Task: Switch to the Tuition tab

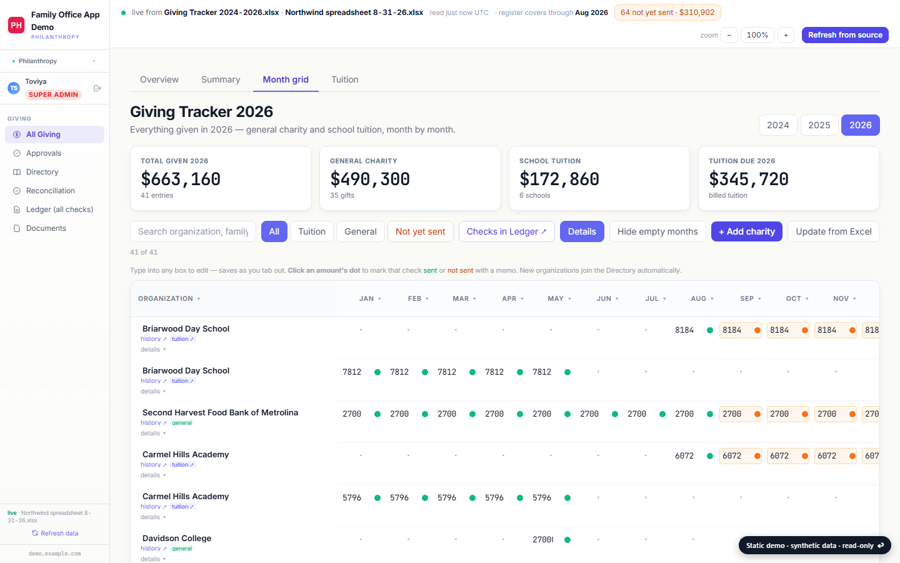Action: coord(344,80)
